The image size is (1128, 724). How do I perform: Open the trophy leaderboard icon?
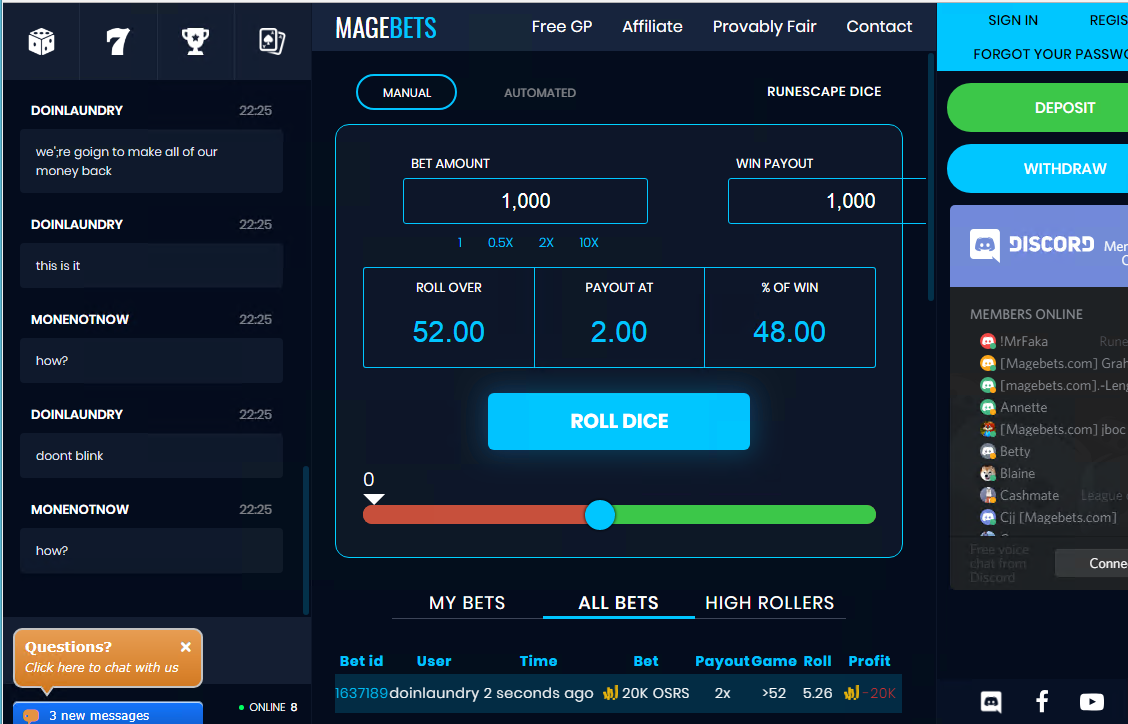195,42
